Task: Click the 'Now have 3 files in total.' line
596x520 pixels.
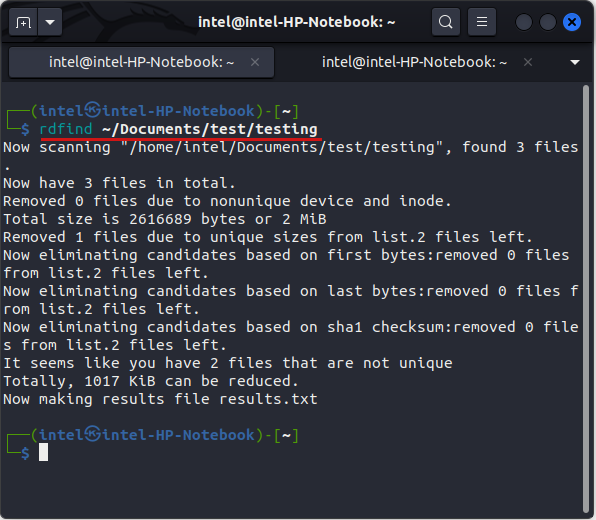Action: (119, 183)
